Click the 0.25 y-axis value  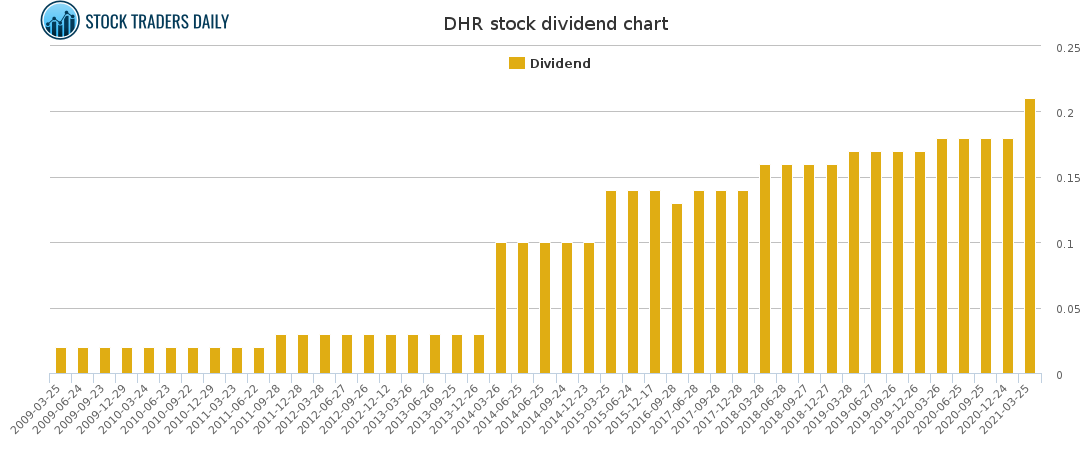(1068, 47)
